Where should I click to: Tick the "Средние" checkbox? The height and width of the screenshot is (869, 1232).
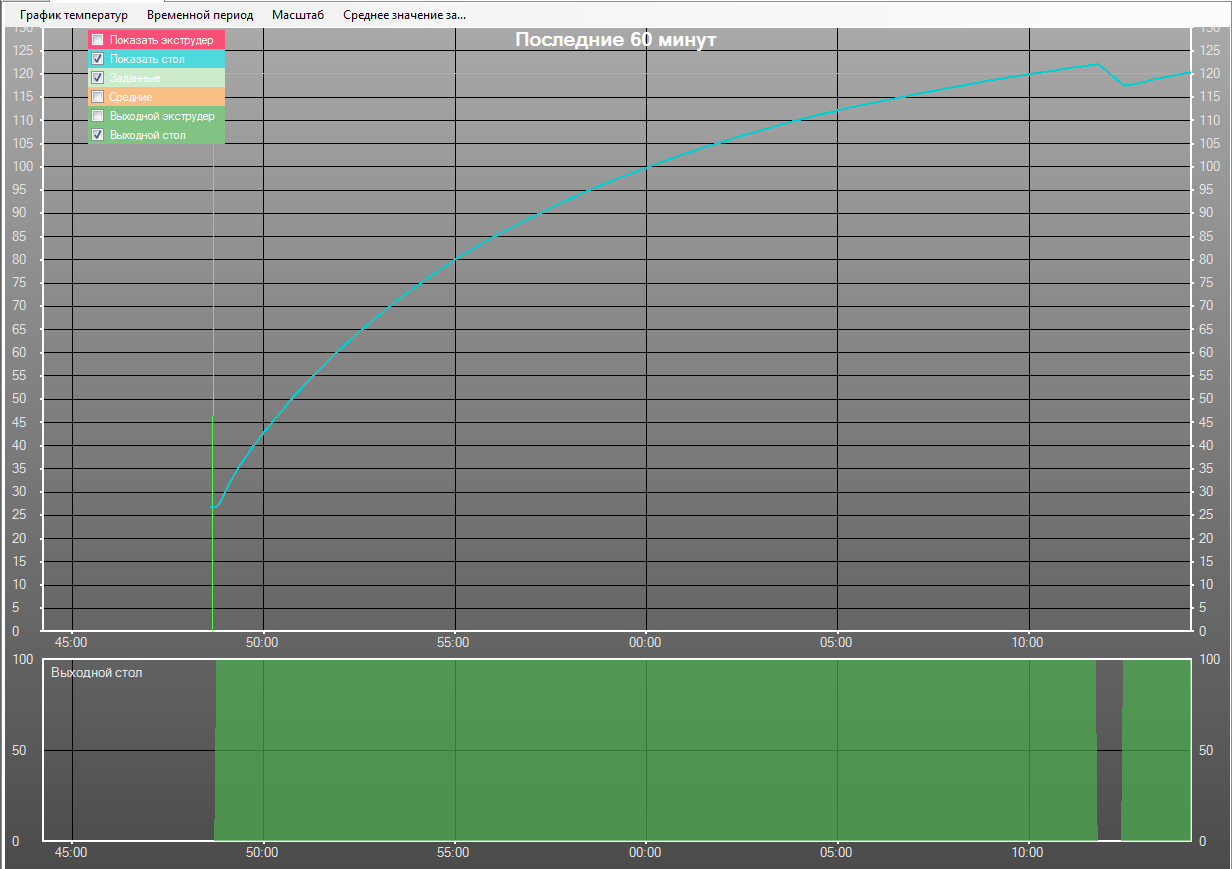click(98, 97)
